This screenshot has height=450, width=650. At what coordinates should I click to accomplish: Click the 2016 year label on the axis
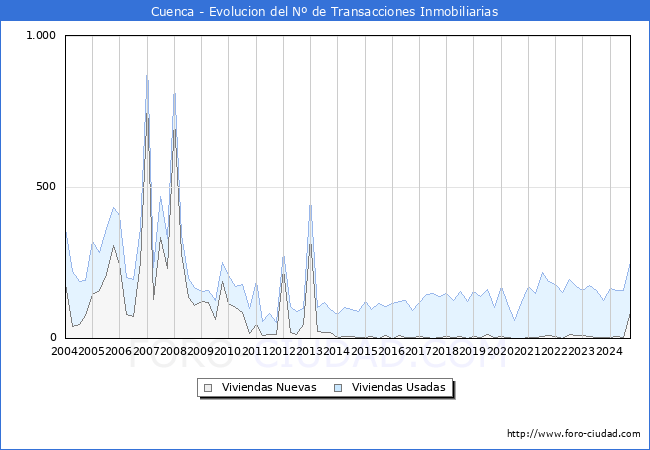point(391,351)
